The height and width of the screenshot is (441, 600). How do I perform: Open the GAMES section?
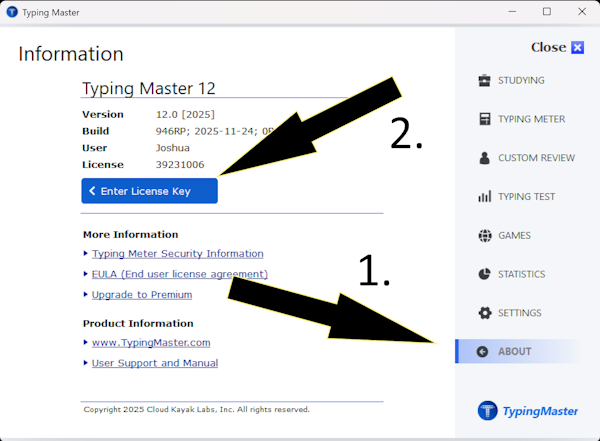(514, 235)
